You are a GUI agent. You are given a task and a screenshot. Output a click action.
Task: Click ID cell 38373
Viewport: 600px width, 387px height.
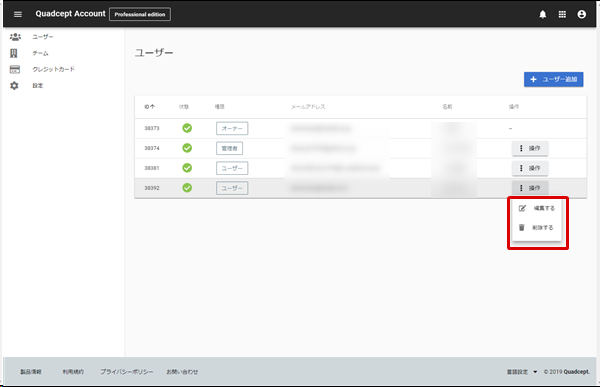152,128
